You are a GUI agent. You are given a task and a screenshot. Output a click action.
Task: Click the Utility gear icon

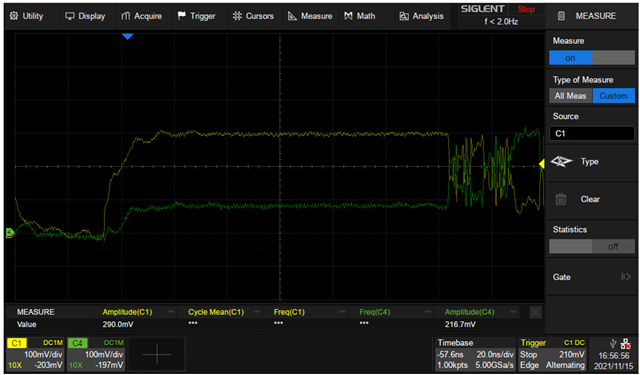click(x=14, y=16)
